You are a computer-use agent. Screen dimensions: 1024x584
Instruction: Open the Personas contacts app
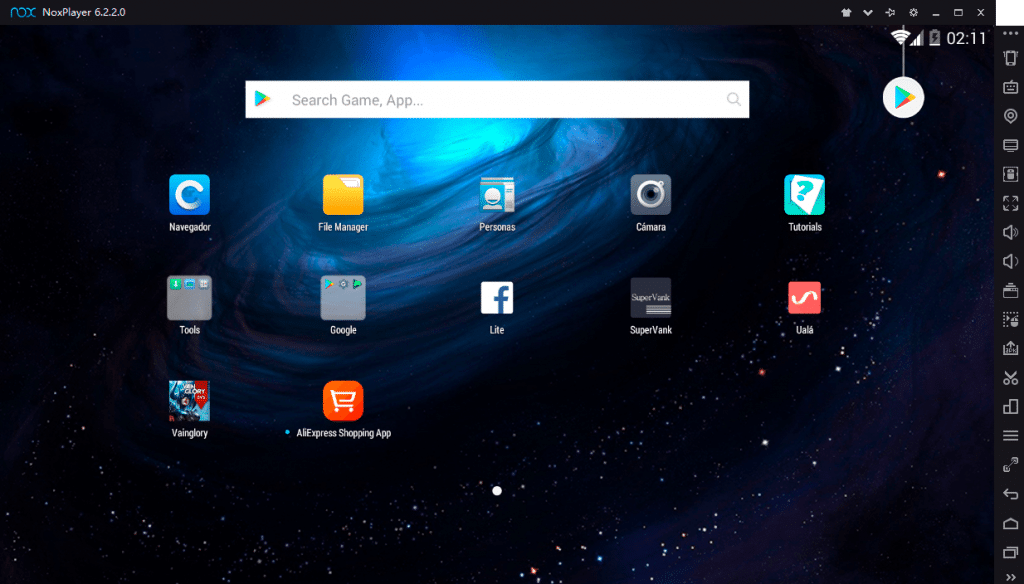pos(497,195)
